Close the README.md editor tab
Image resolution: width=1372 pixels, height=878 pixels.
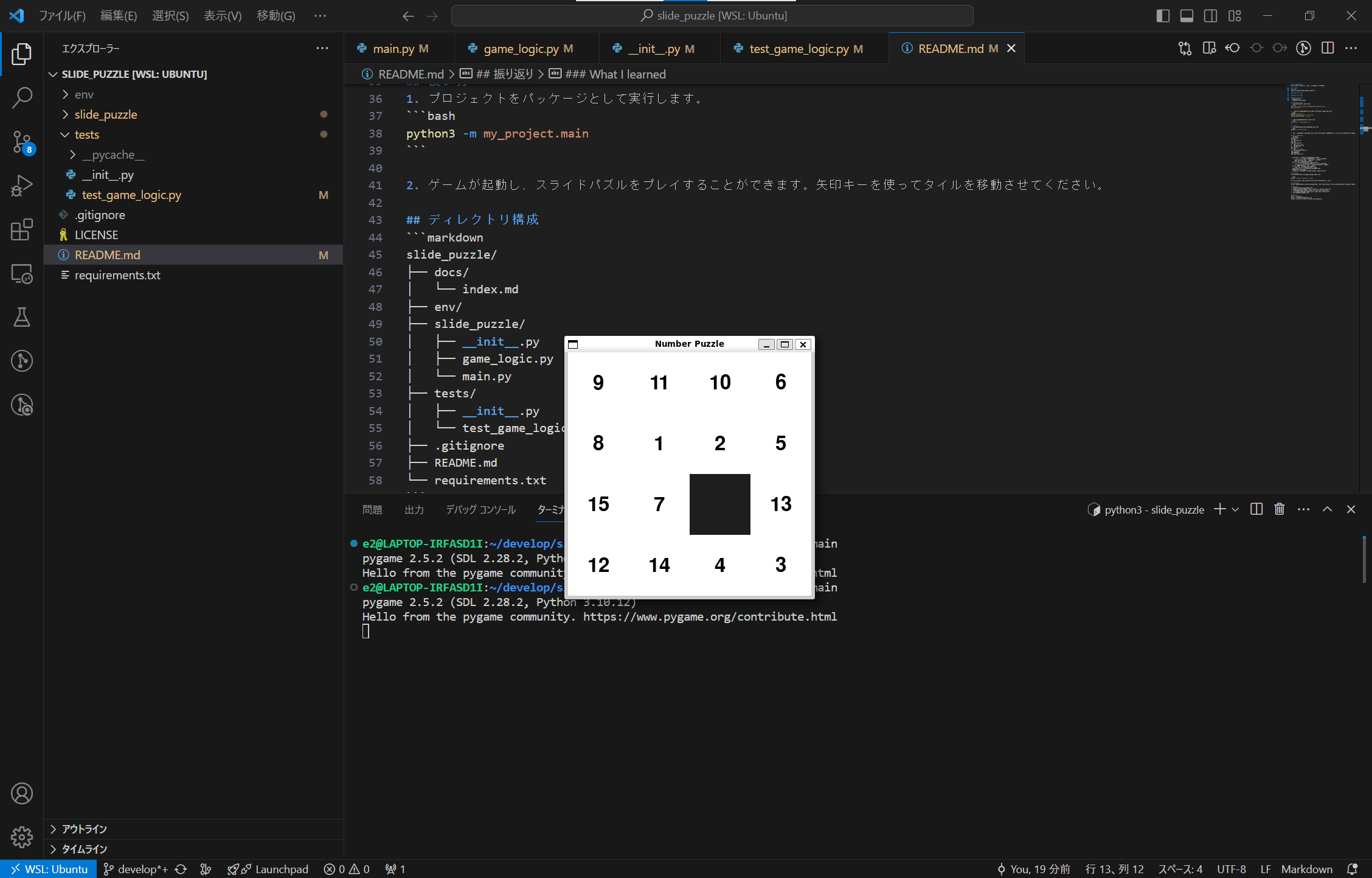(x=1011, y=48)
